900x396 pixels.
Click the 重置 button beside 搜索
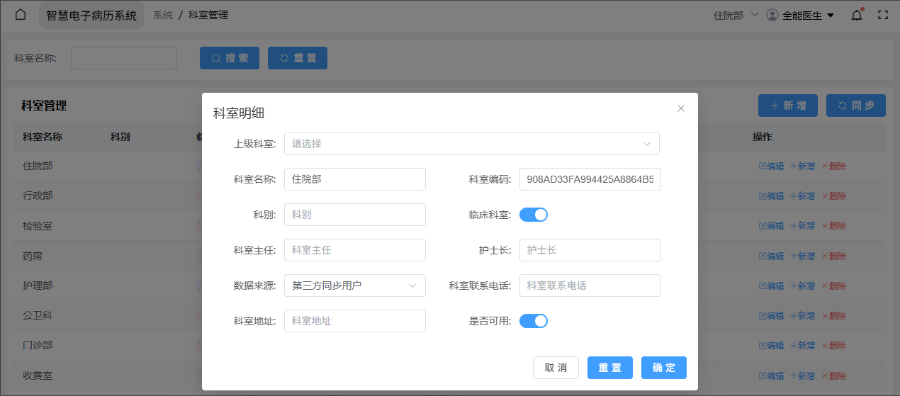pyautogui.click(x=297, y=58)
